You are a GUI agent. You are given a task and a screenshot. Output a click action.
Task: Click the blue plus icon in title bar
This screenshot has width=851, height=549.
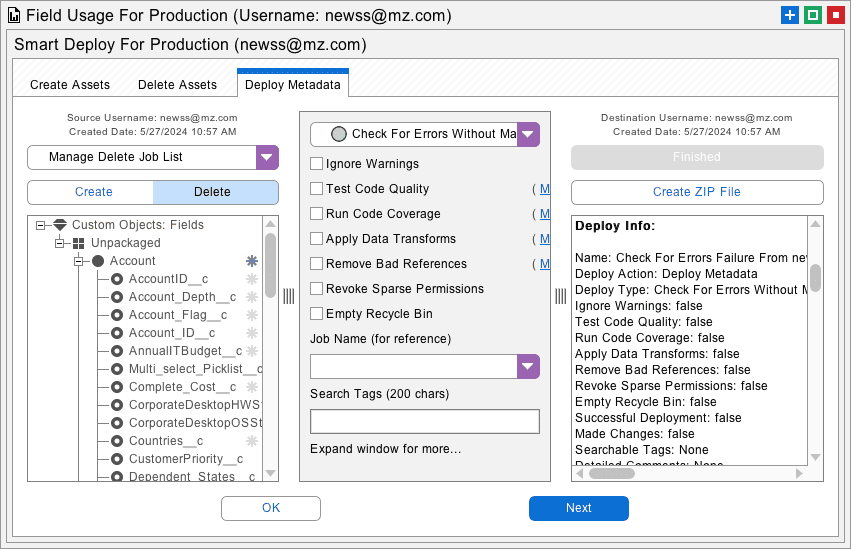pyautogui.click(x=790, y=15)
